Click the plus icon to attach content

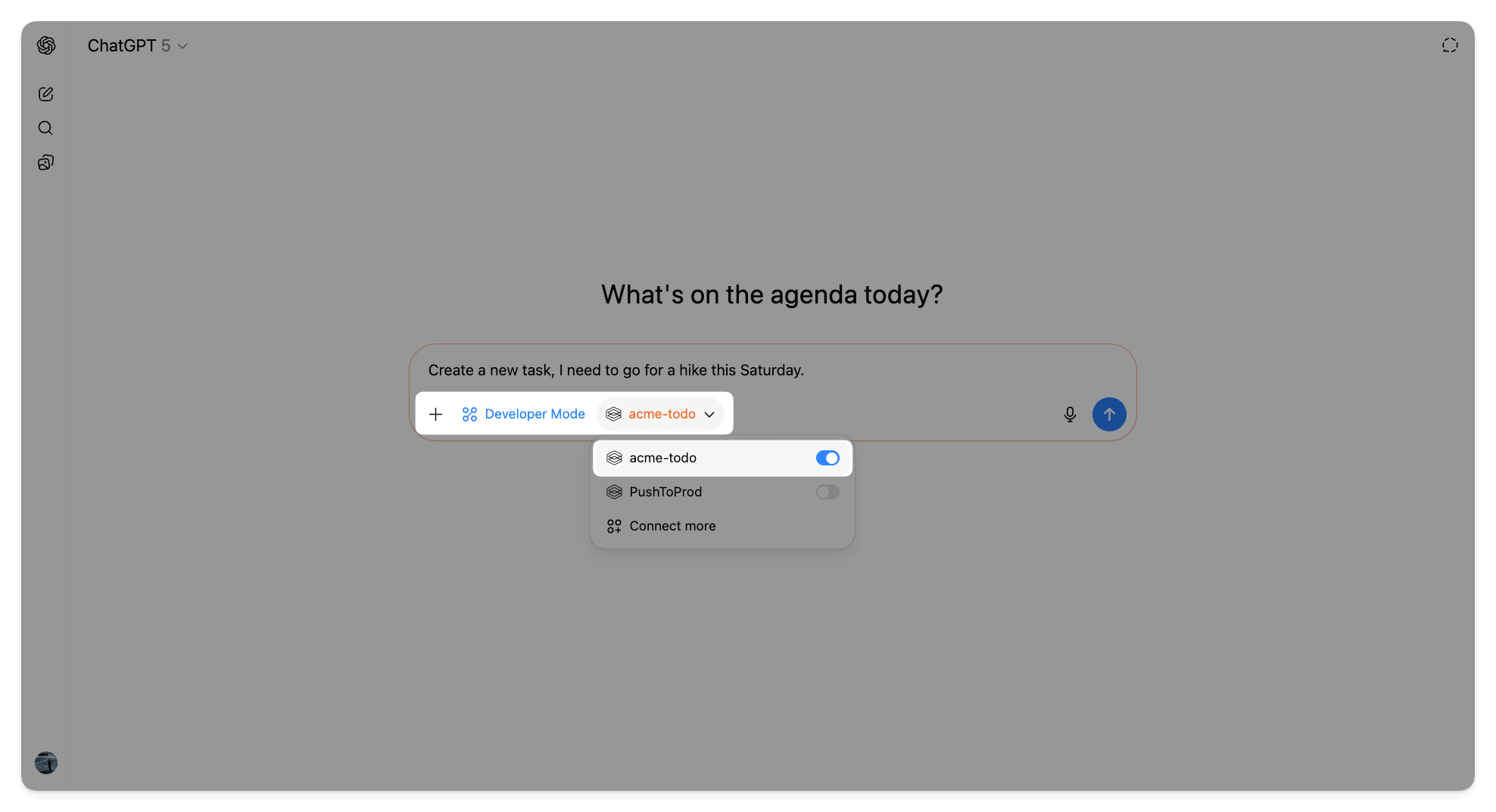pos(436,414)
